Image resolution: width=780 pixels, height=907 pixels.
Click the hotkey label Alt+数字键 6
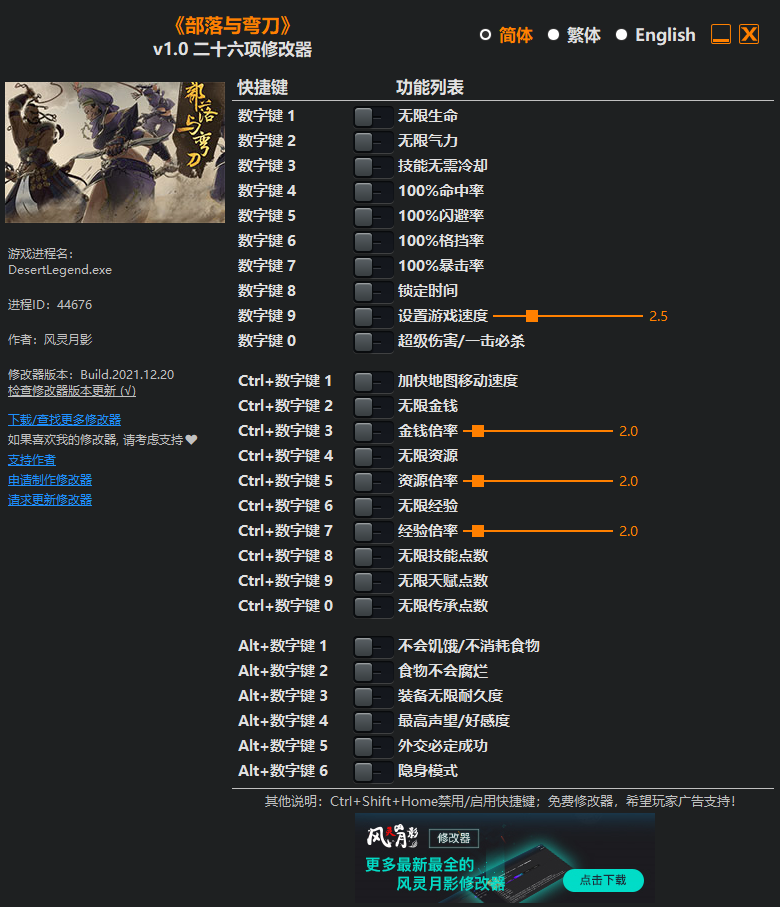point(283,771)
